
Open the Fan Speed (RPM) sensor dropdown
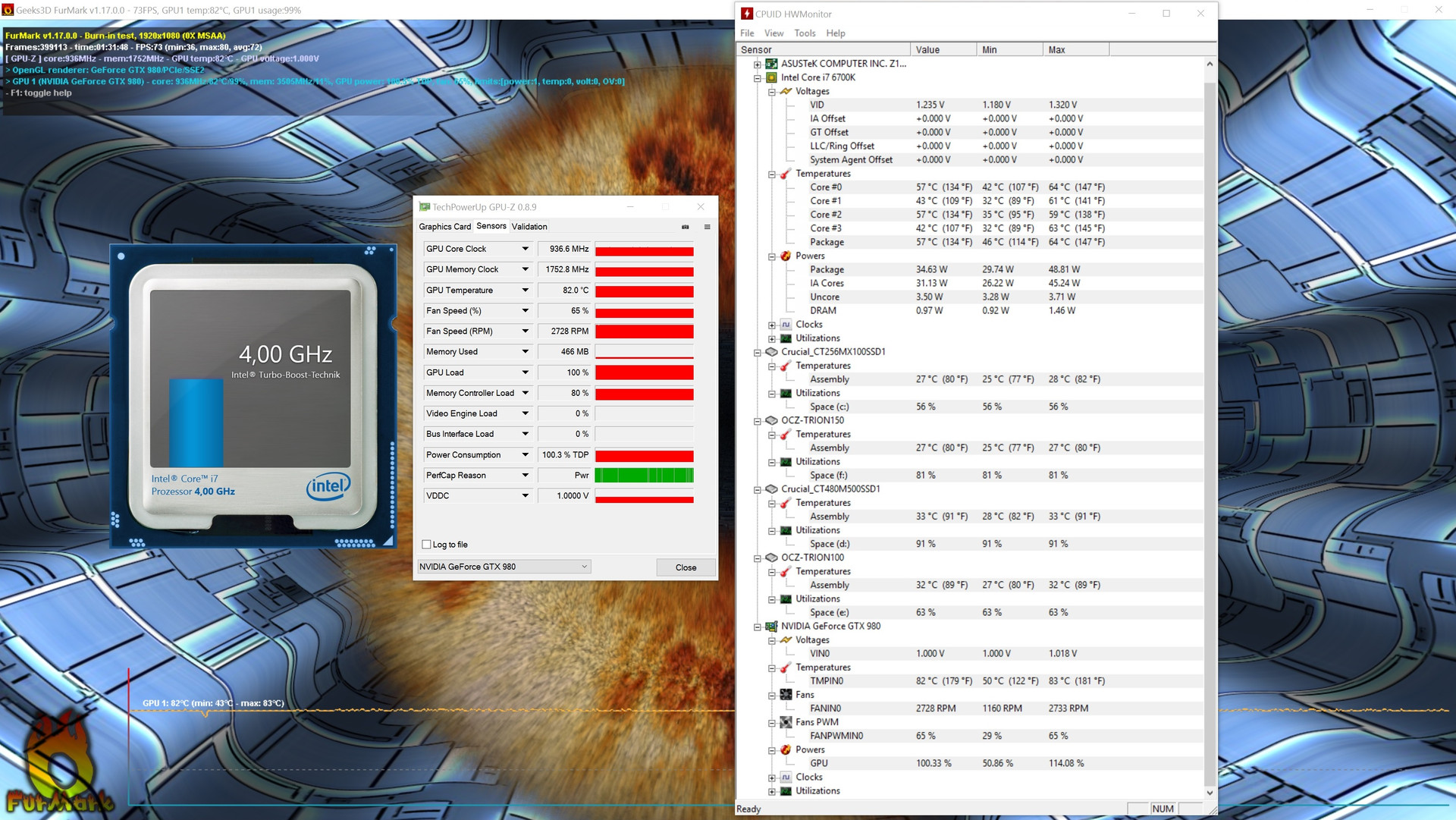525,331
